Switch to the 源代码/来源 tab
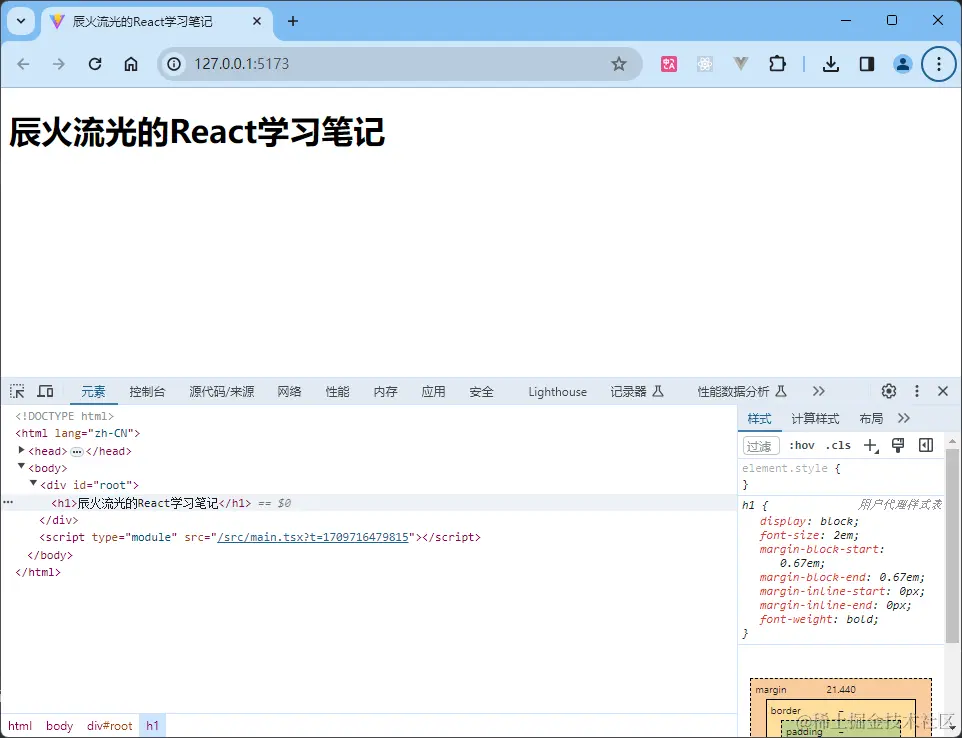The height and width of the screenshot is (738, 962). (221, 391)
